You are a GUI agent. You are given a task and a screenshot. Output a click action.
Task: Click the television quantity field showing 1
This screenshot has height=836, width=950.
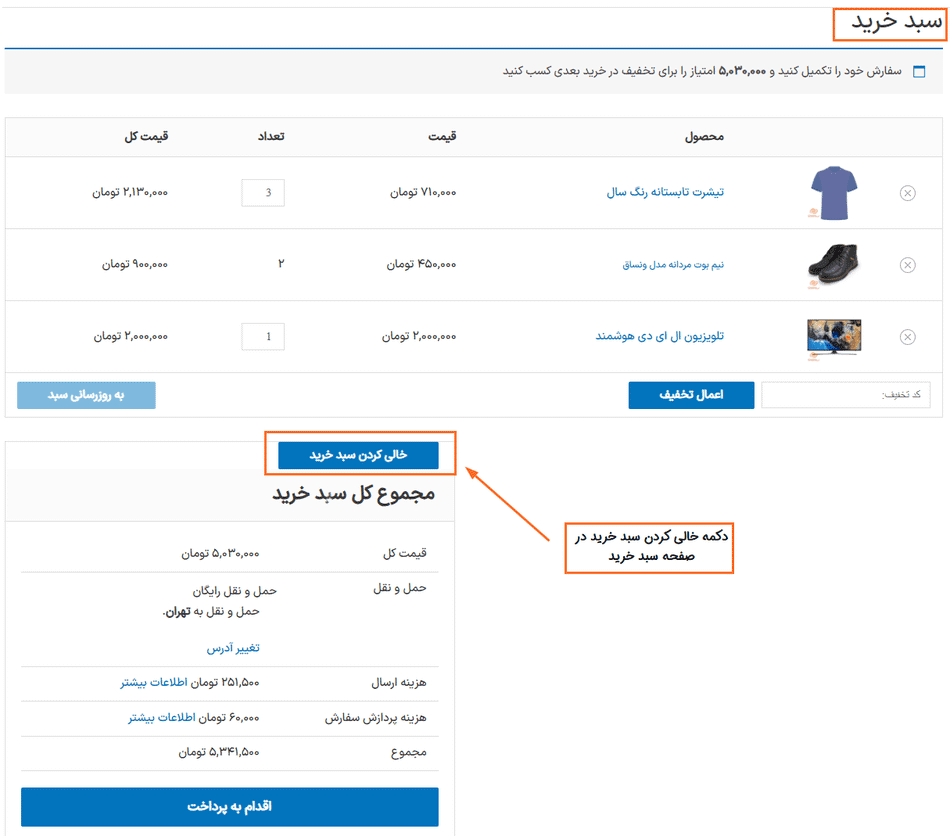263,336
